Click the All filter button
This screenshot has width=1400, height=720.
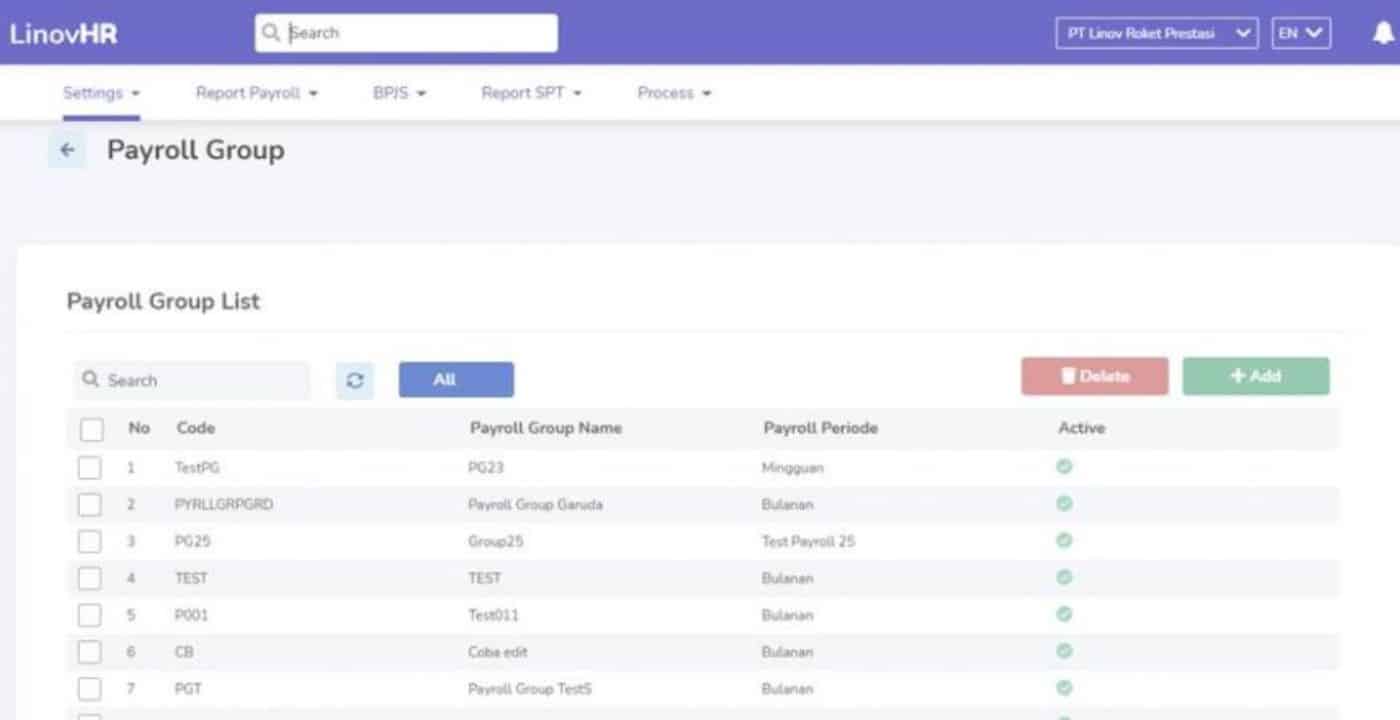coord(456,380)
